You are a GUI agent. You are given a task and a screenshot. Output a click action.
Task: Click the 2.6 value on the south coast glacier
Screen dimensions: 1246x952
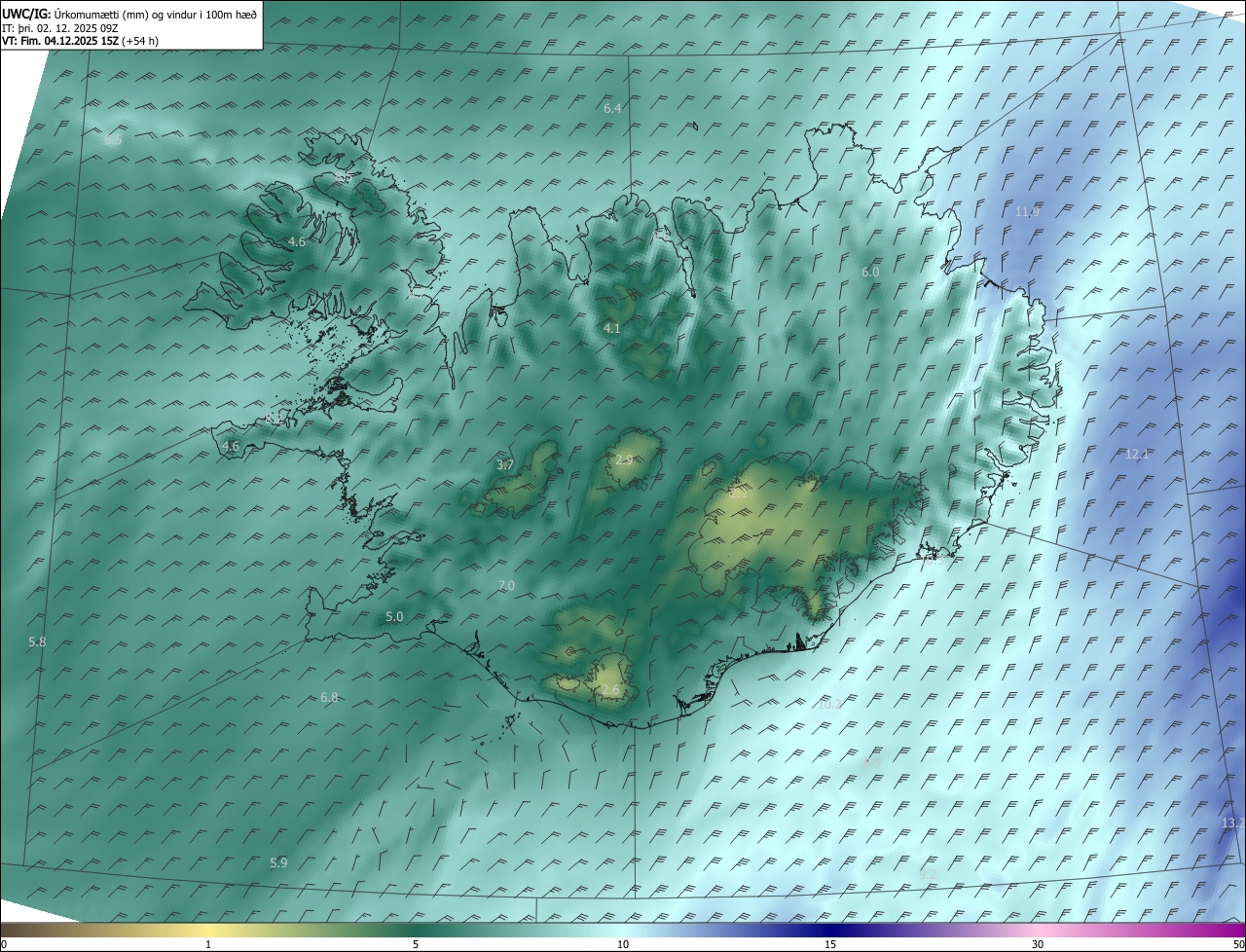pyautogui.click(x=610, y=690)
